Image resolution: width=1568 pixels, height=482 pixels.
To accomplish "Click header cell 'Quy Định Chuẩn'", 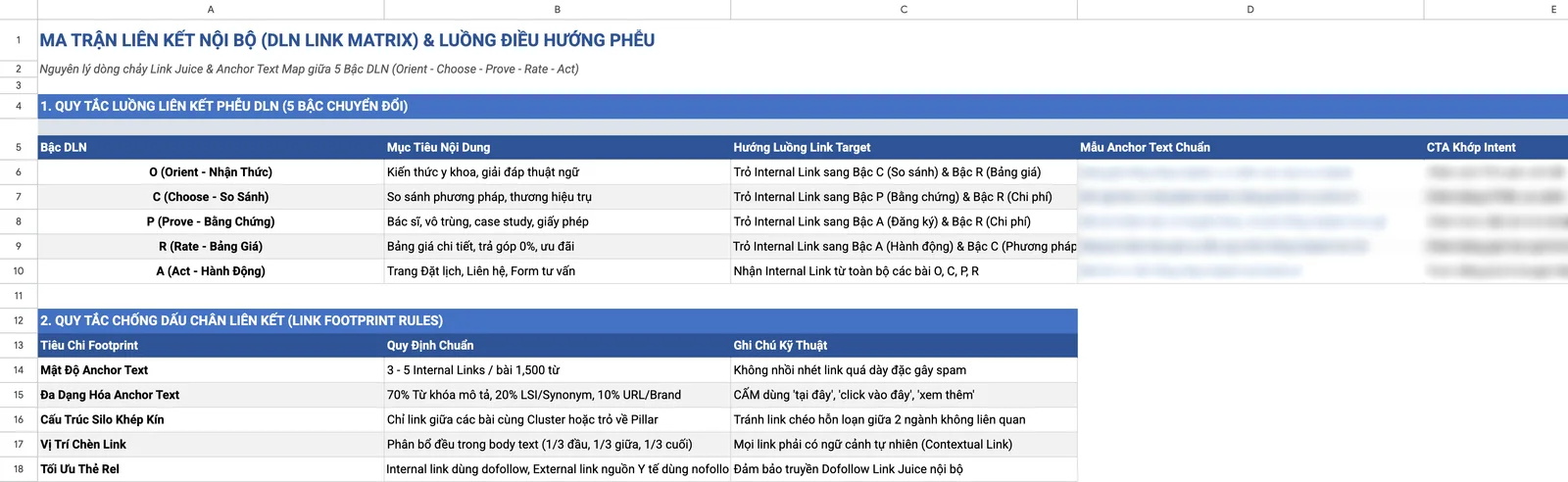I will click(558, 346).
